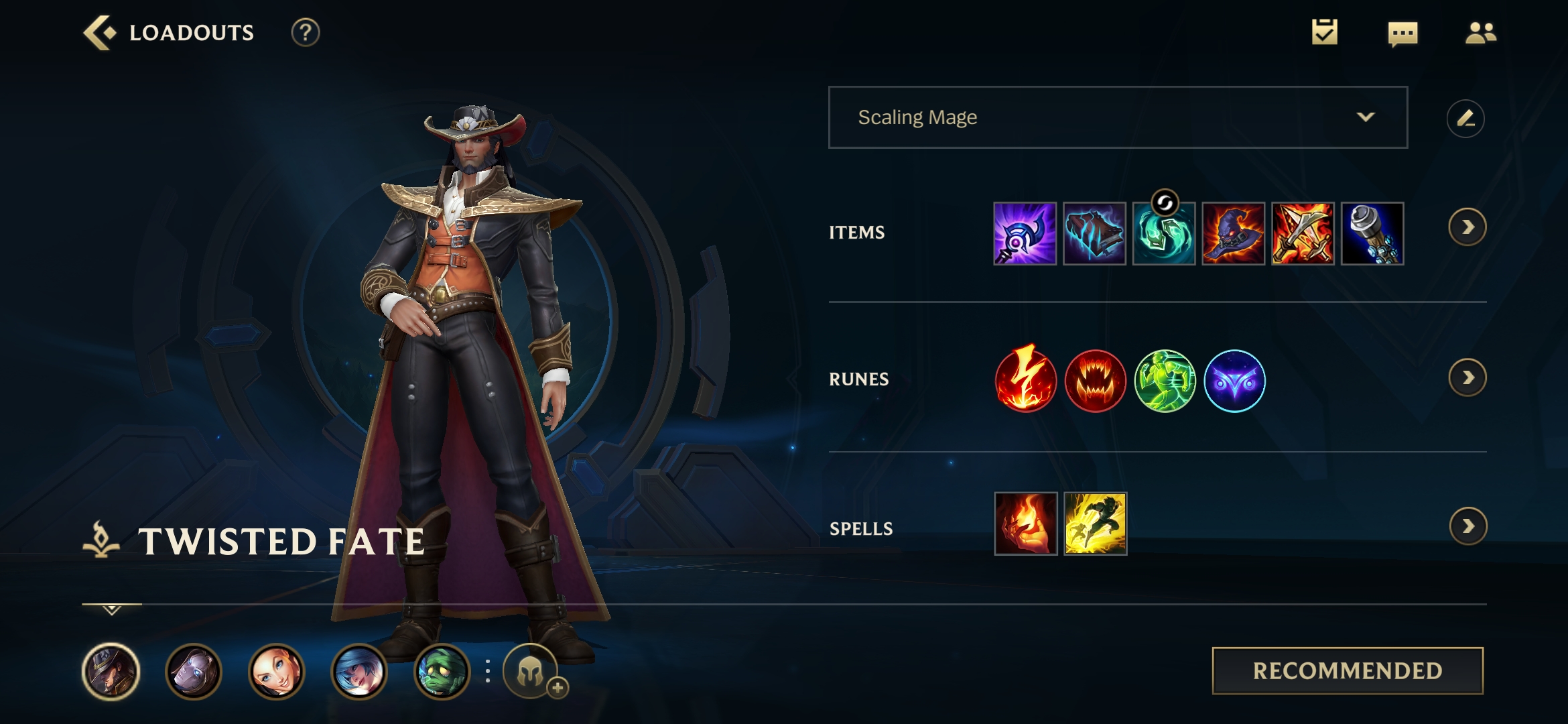Tap the boot enchant swap indicator
The width and height of the screenshot is (1568, 724).
[x=1165, y=202]
